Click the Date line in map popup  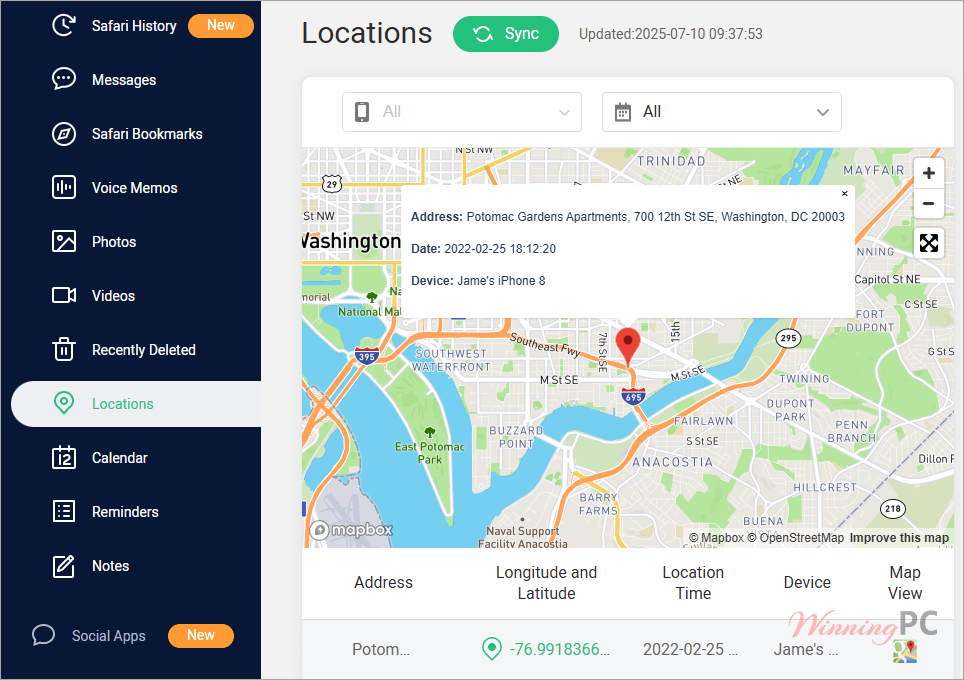pyautogui.click(x=483, y=249)
